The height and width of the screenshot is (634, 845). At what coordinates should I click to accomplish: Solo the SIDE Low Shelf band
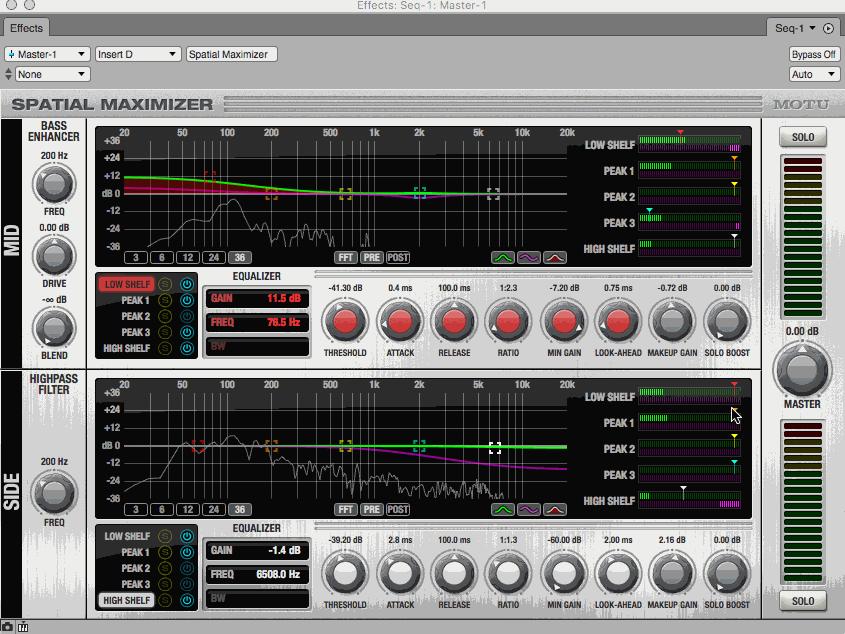[165, 536]
